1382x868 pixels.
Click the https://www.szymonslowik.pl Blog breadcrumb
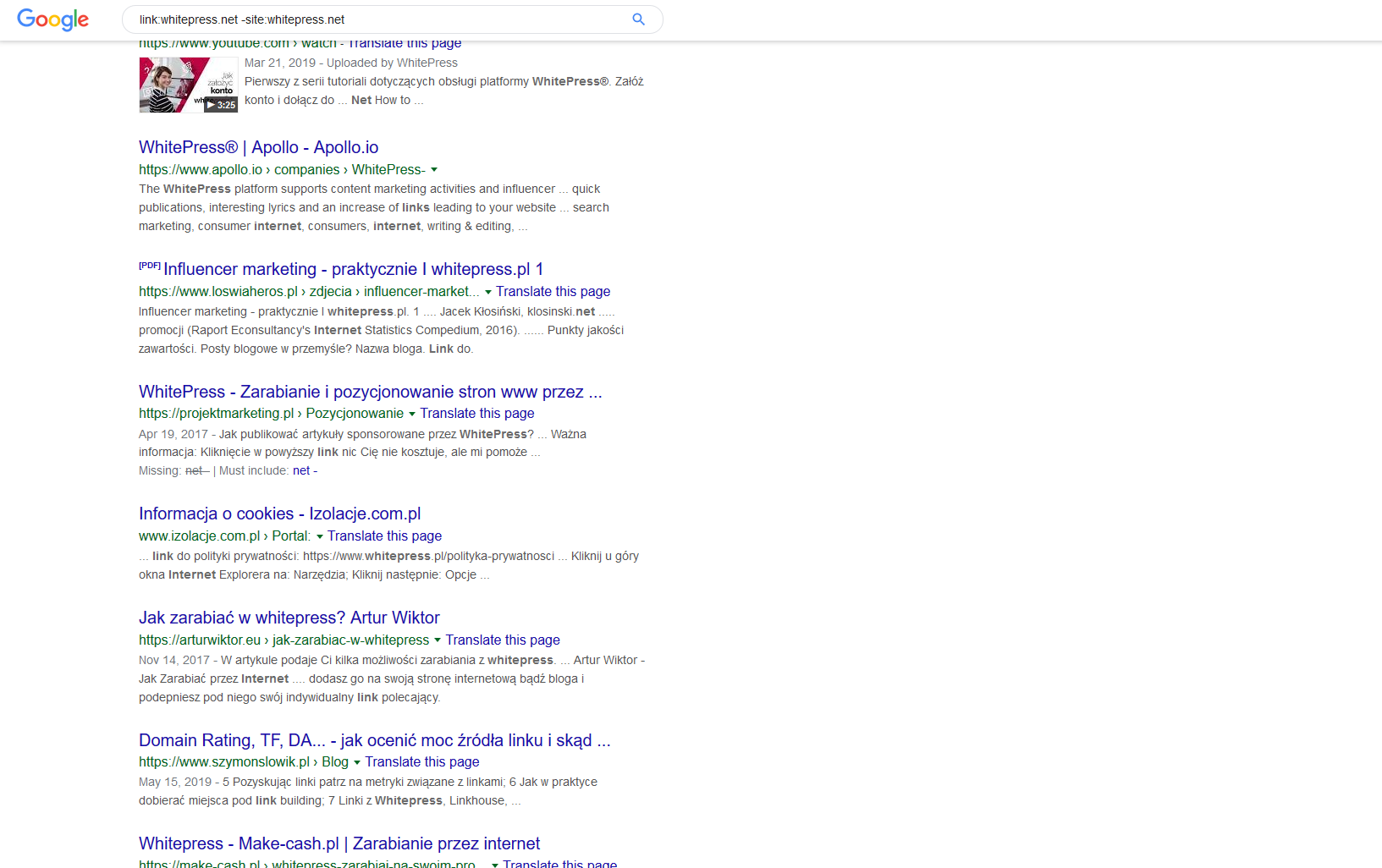(x=244, y=761)
